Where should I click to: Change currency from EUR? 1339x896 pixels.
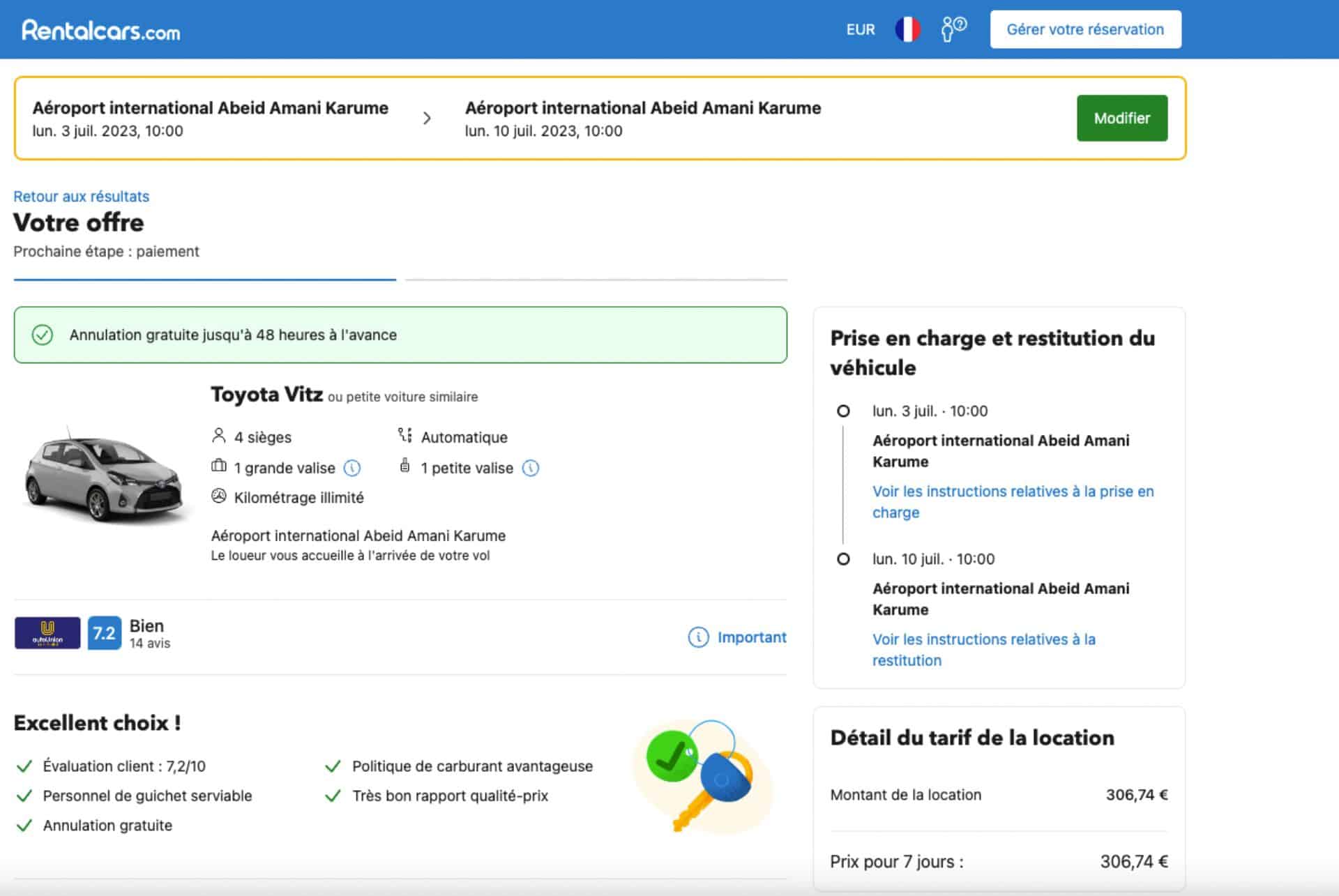click(x=860, y=29)
